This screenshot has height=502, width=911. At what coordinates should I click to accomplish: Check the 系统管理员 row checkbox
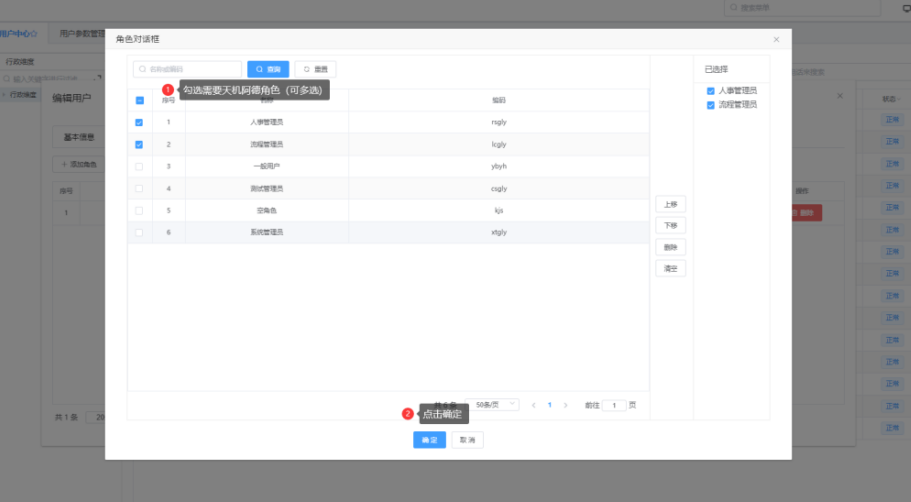[139, 232]
